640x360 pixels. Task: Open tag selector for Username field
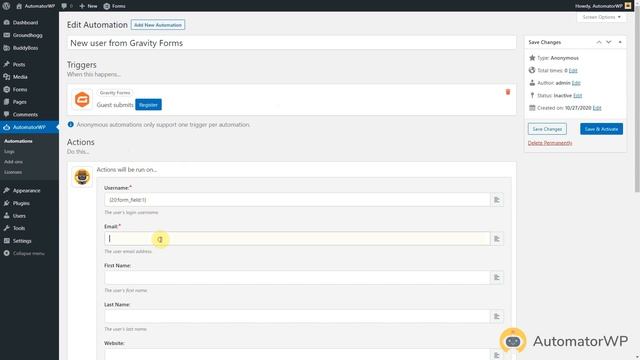click(497, 200)
